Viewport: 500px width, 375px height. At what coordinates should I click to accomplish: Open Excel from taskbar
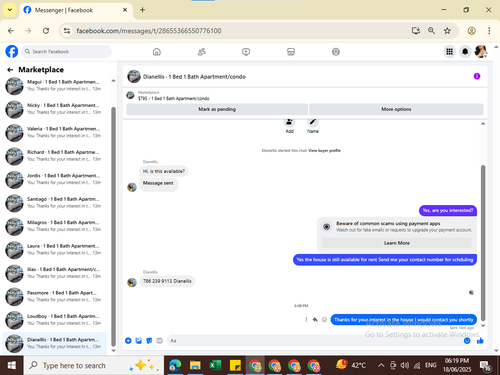(215, 365)
